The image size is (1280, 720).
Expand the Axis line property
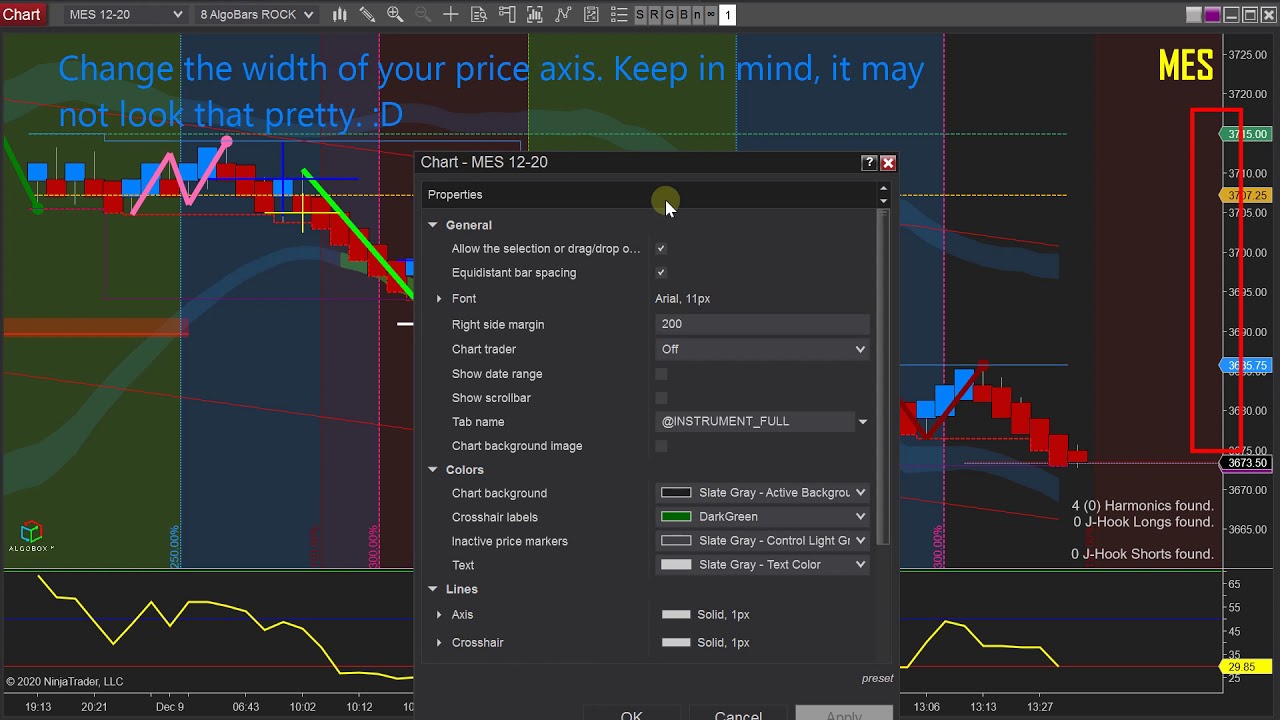tap(439, 615)
